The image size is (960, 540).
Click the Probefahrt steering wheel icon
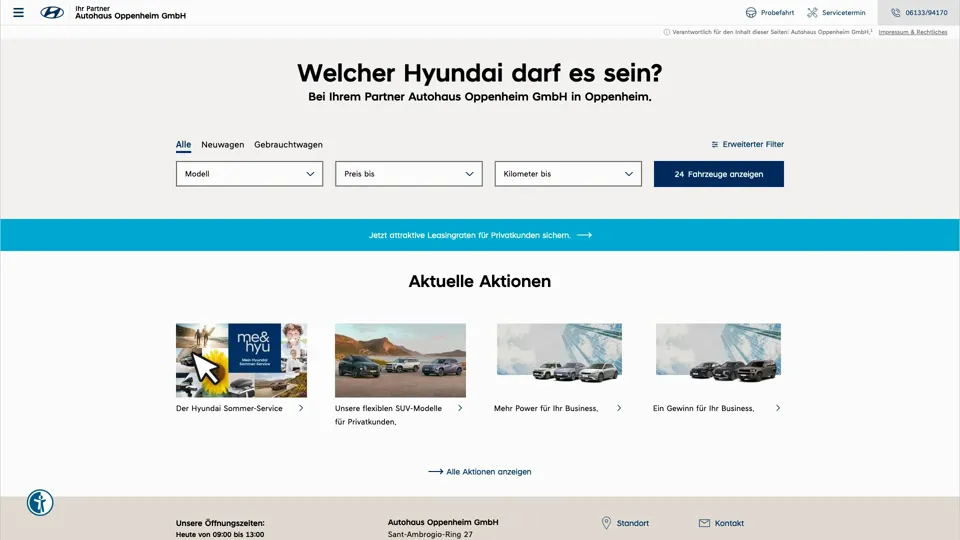(751, 12)
